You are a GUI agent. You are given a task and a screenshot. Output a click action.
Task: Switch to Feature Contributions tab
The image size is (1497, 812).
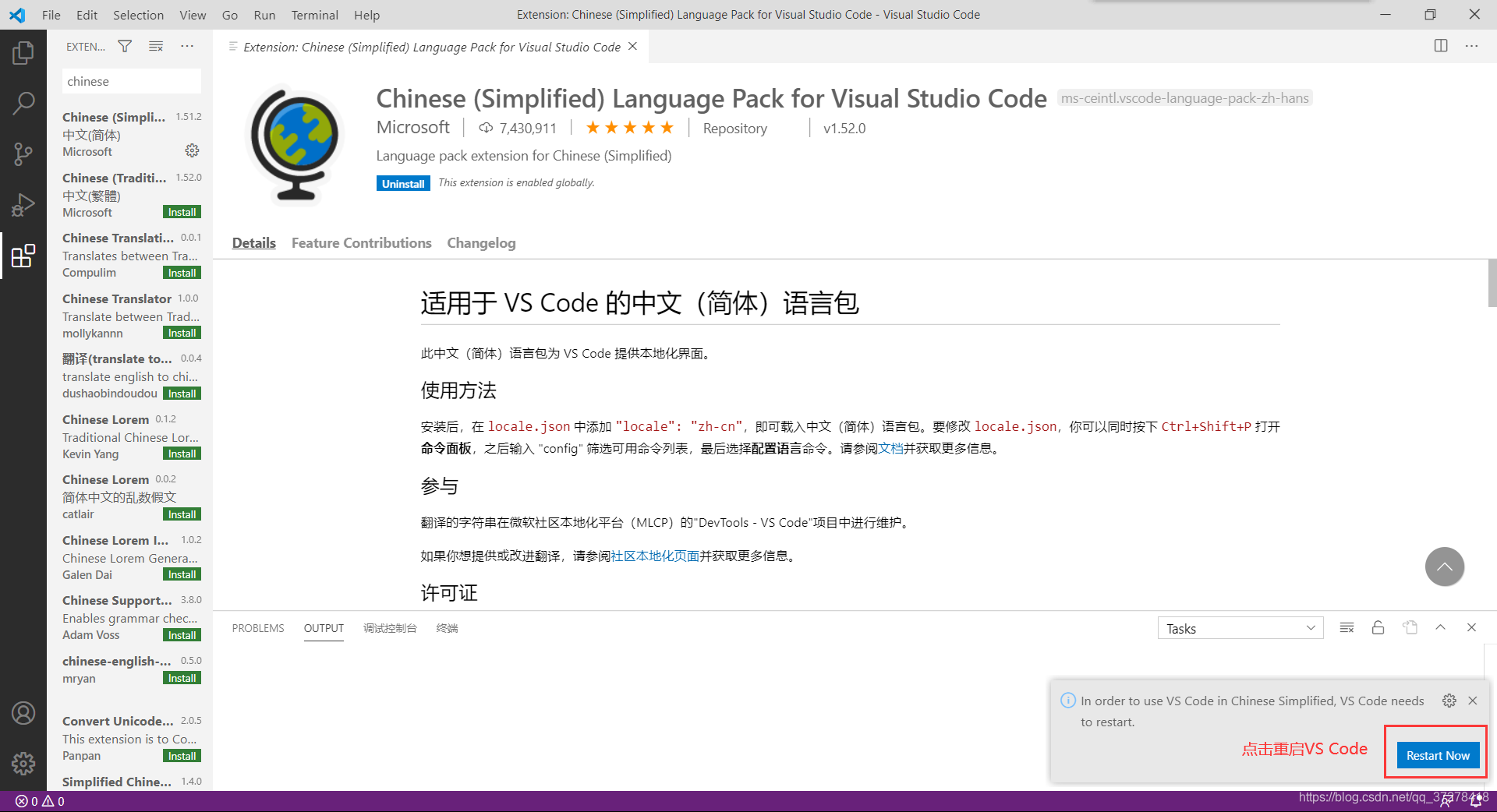(361, 243)
